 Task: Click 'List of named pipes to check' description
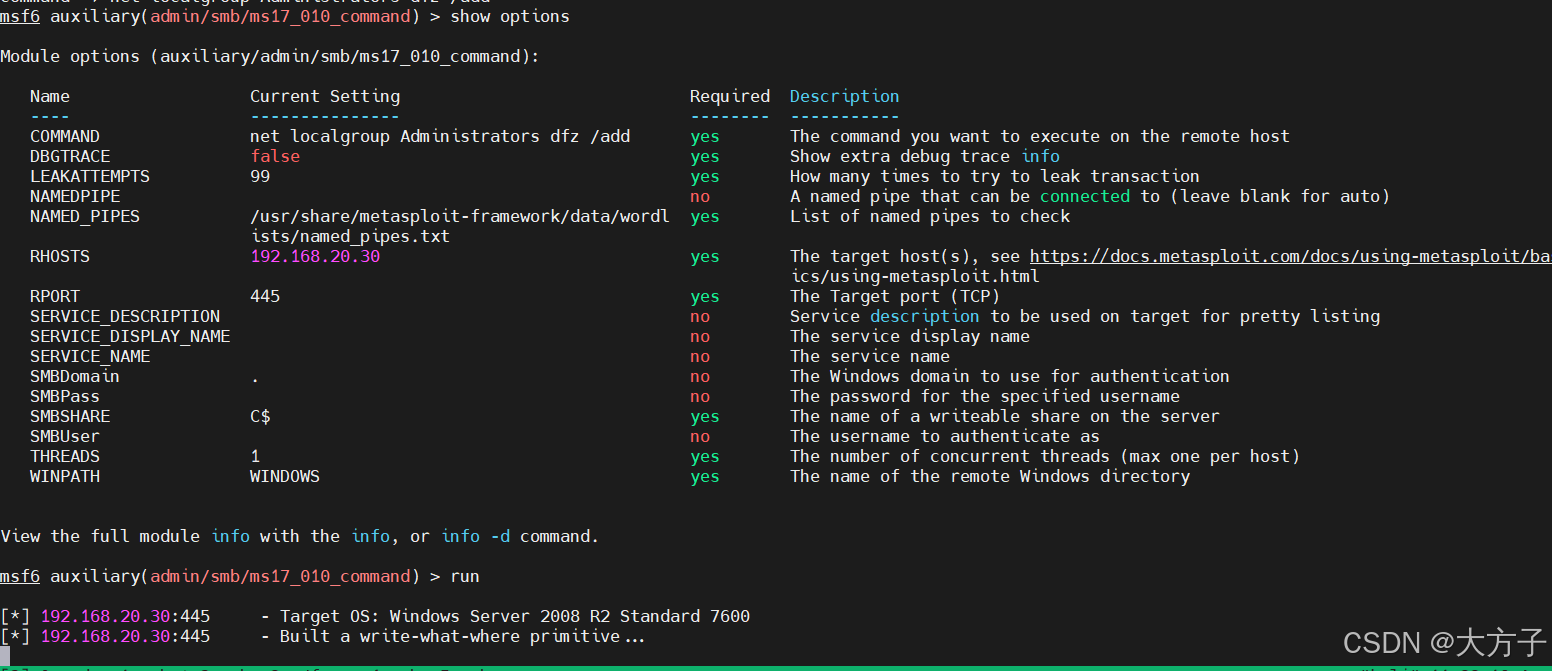(x=930, y=216)
